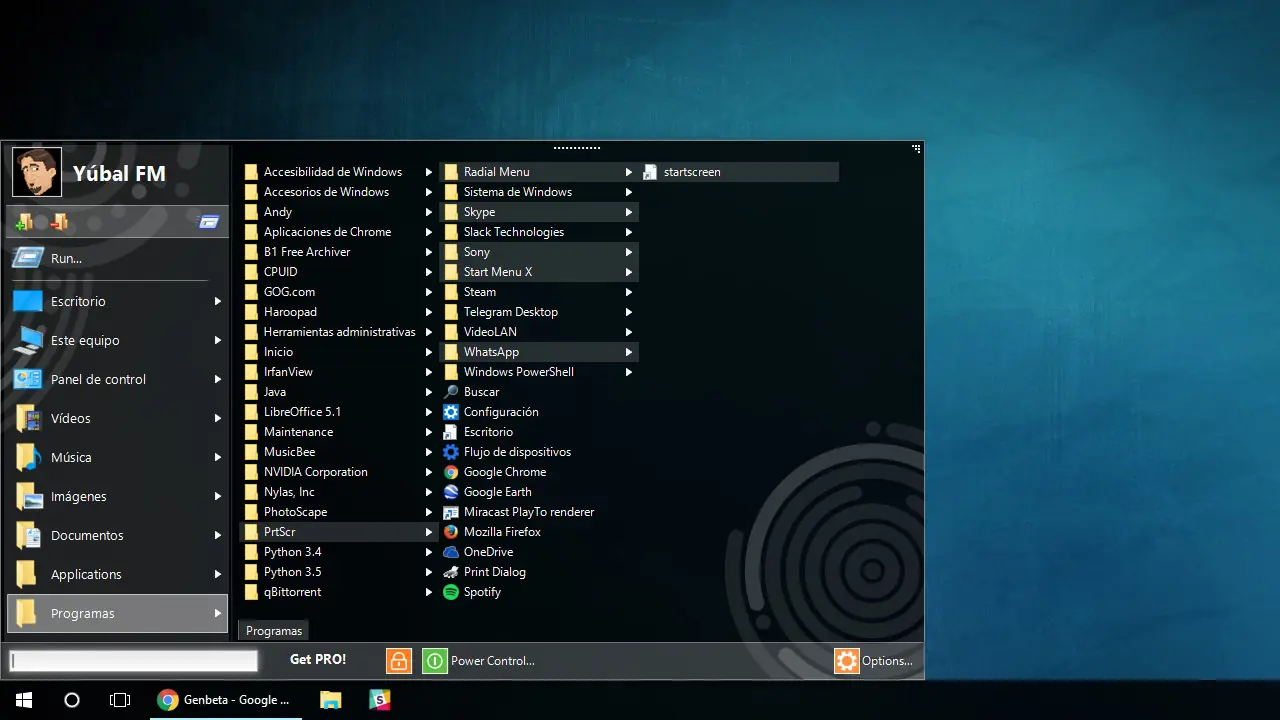This screenshot has height=720, width=1280.
Task: Open the MusicBee folder
Action: 339,452
